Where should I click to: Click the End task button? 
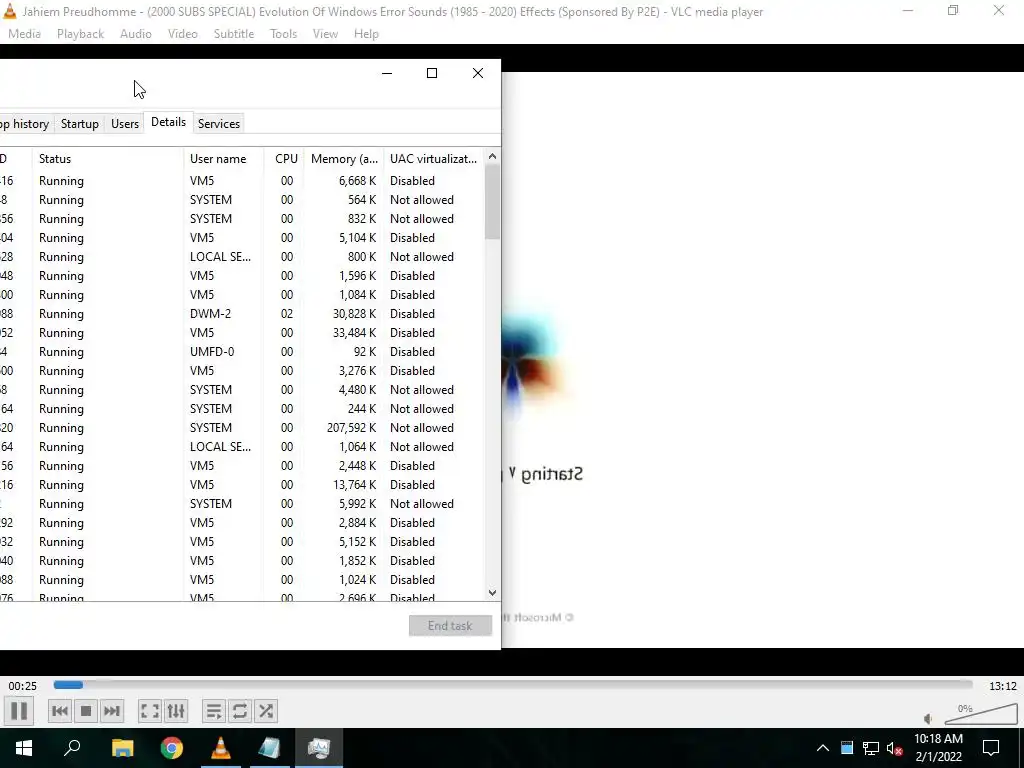450,626
